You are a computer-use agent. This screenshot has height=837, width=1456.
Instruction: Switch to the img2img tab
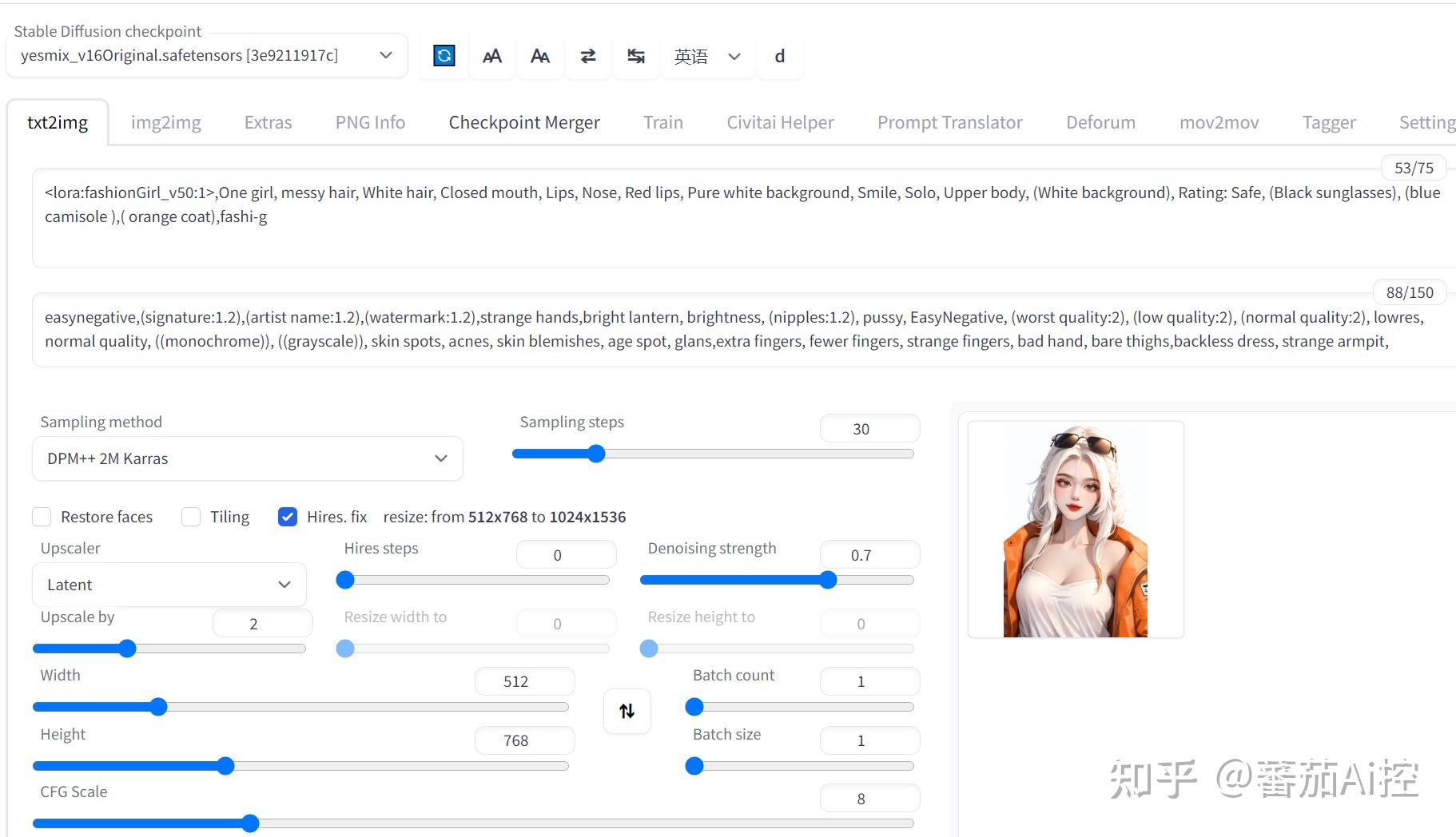pyautogui.click(x=165, y=122)
